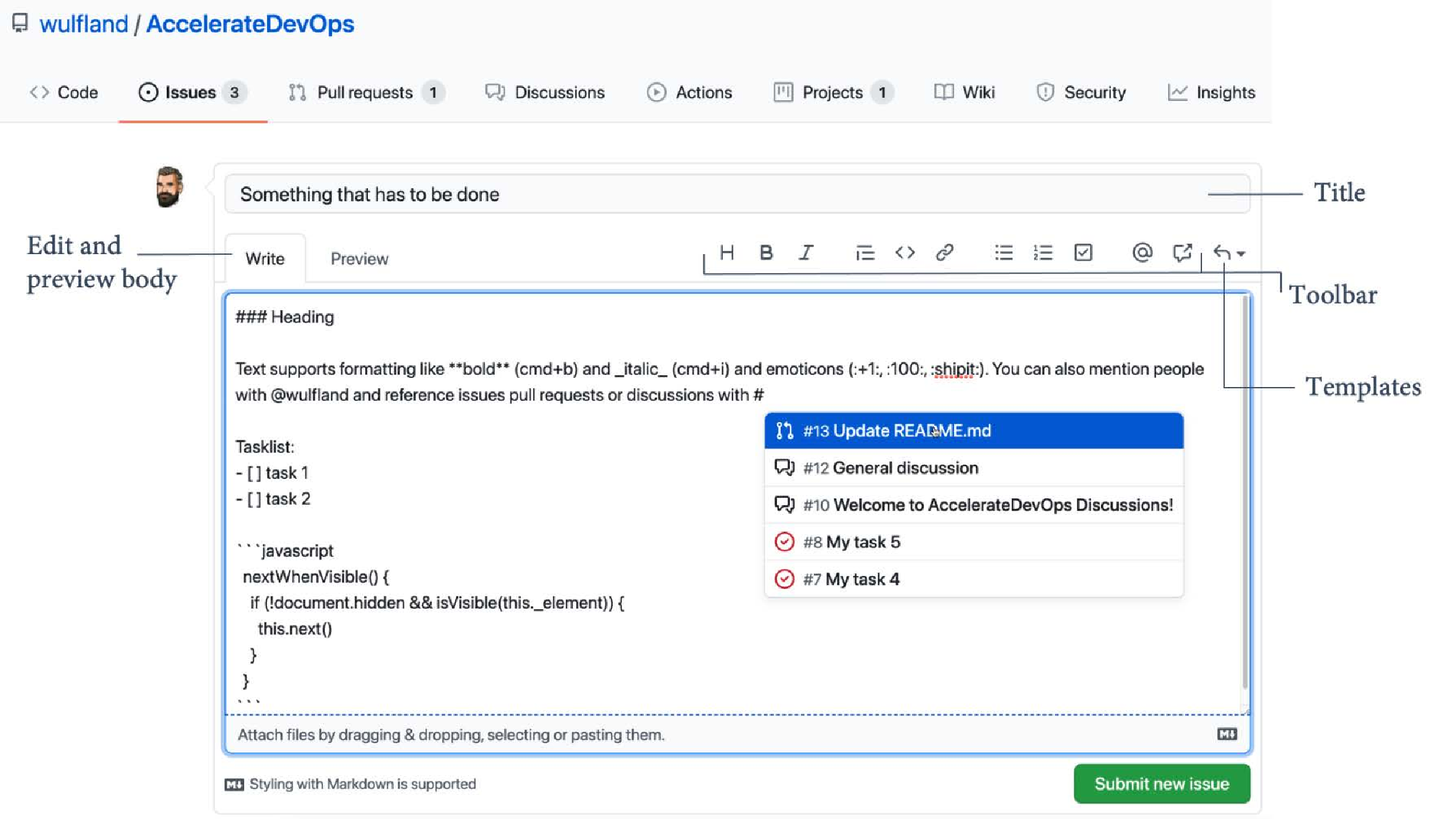Click the repository icon beside wulfland
Image resolution: width=1456 pixels, height=819 pixels.
point(20,23)
